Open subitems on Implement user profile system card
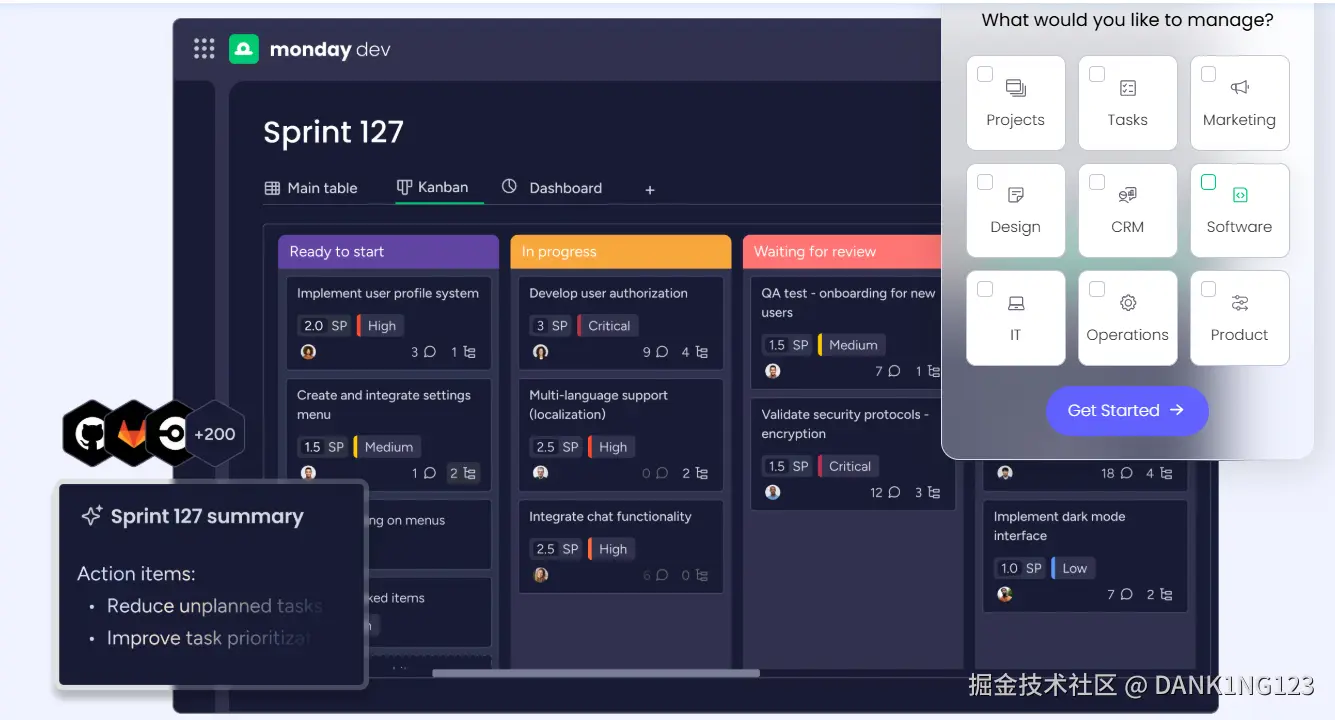The width and height of the screenshot is (1335, 720). tap(464, 352)
